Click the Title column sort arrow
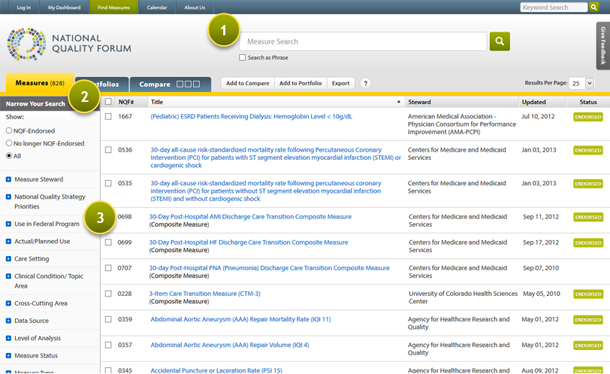610x374 pixels. point(398,102)
